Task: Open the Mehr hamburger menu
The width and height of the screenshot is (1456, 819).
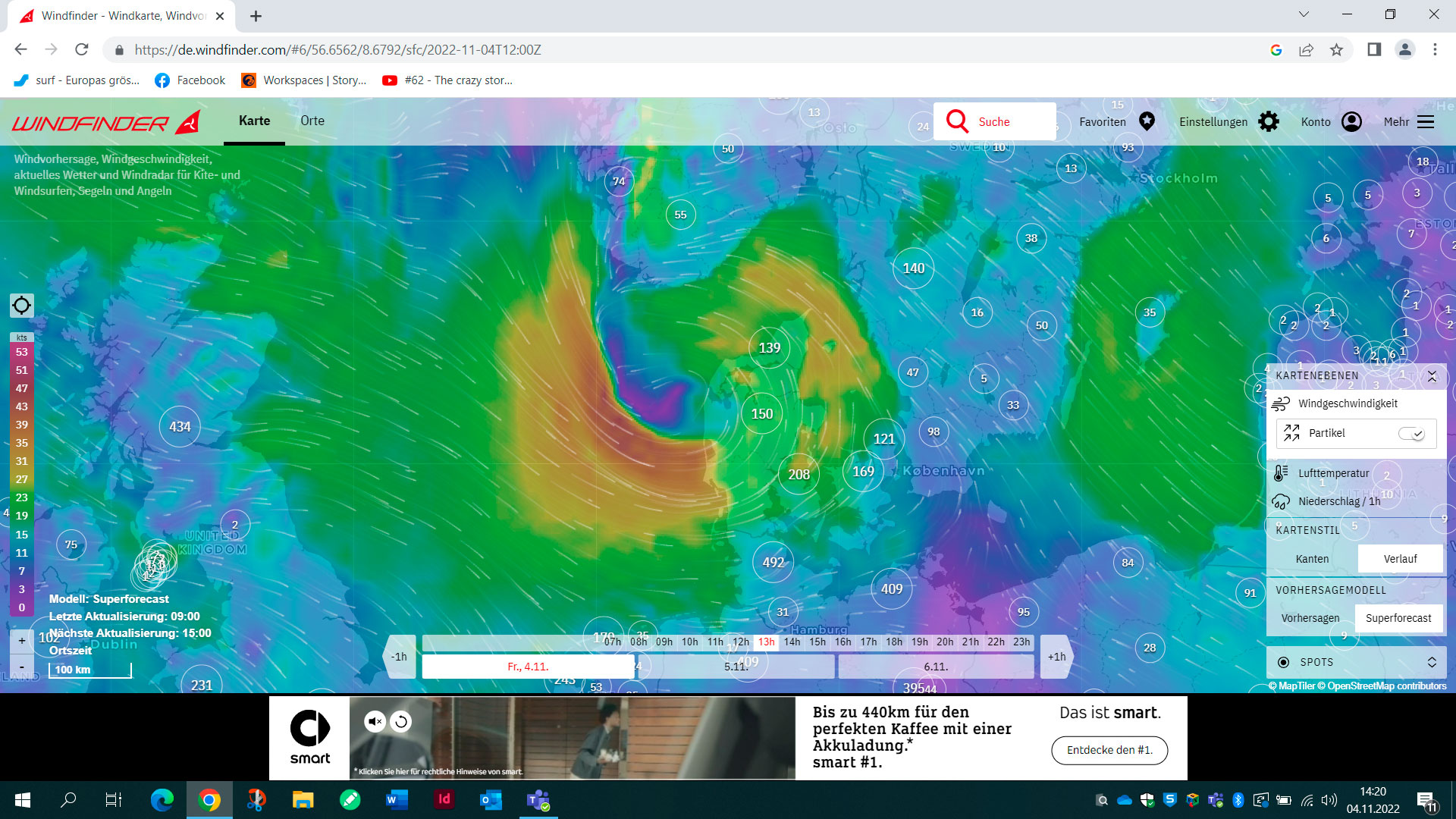Action: tap(1425, 121)
